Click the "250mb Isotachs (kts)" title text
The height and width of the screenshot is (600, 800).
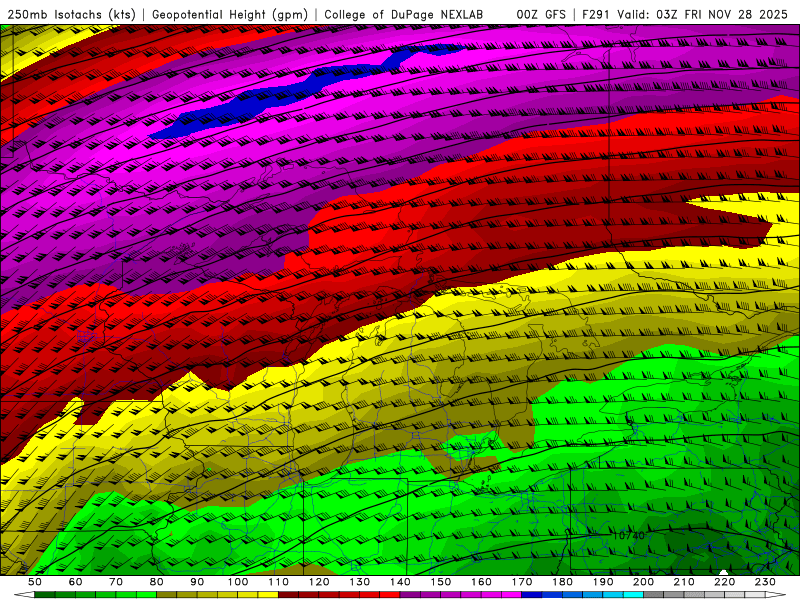(71, 15)
